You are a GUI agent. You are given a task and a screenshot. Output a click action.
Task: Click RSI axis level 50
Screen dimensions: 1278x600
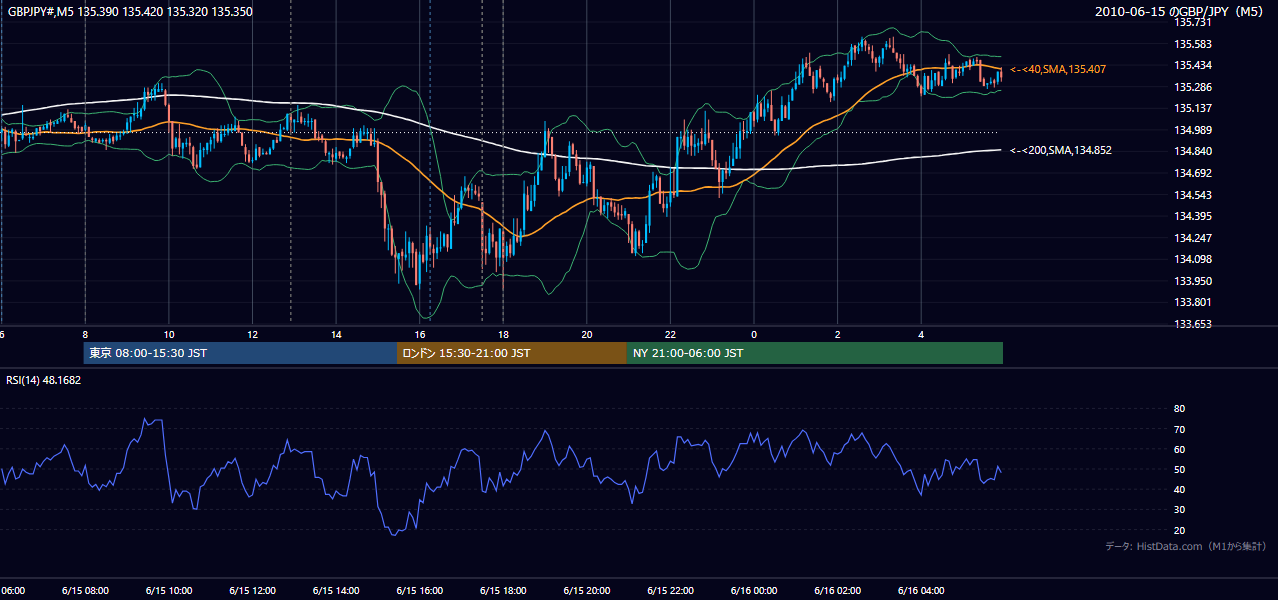tap(1179, 469)
